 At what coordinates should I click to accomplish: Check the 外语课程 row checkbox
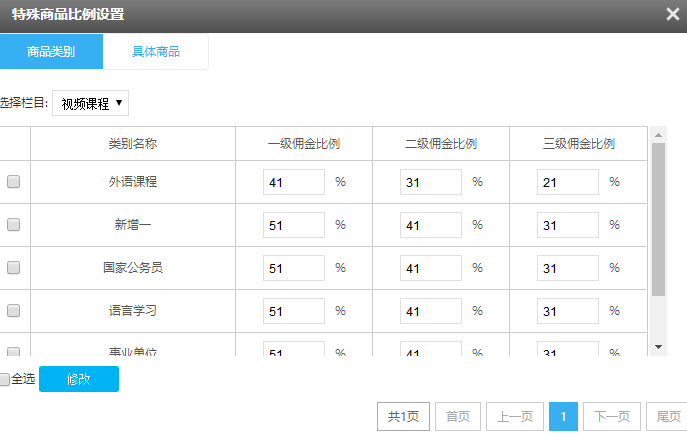tap(14, 182)
